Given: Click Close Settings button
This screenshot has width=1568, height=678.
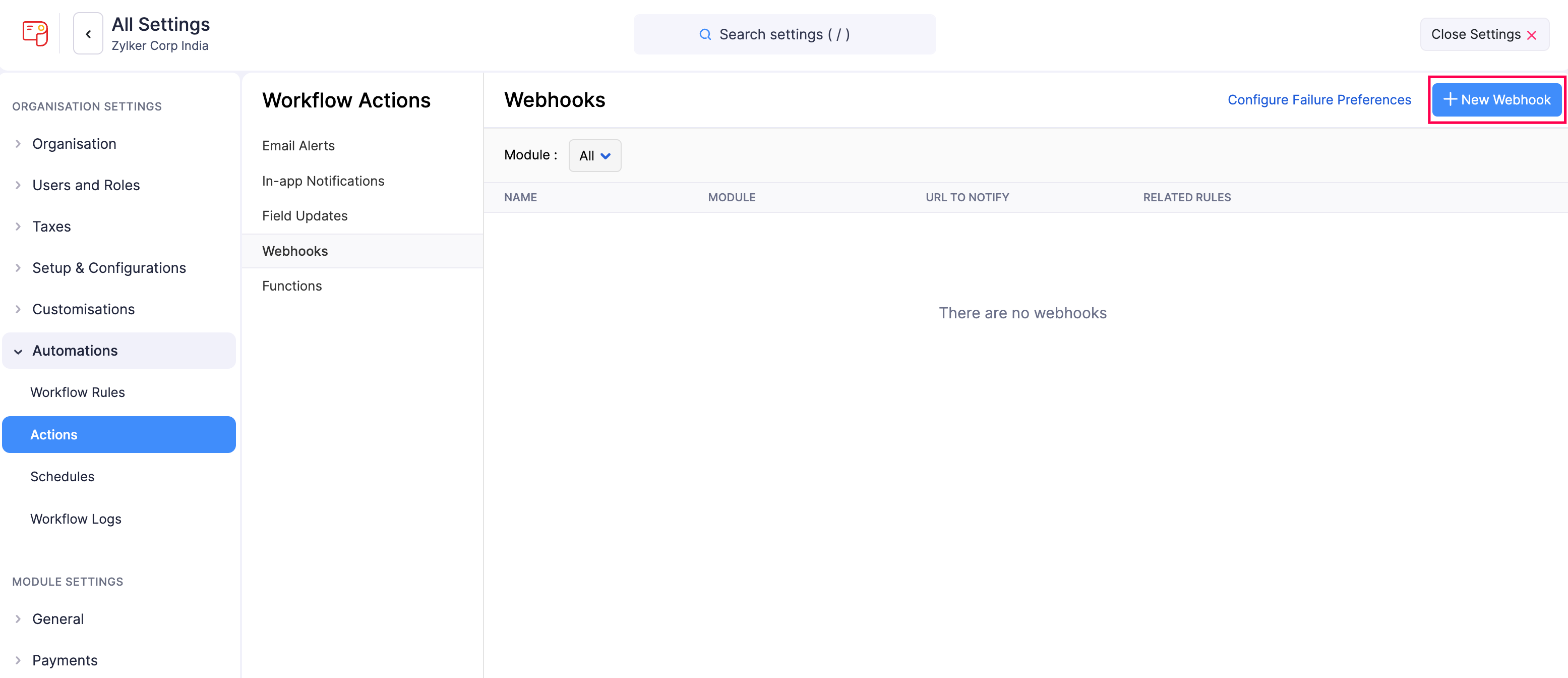Looking at the screenshot, I should 1484,35.
